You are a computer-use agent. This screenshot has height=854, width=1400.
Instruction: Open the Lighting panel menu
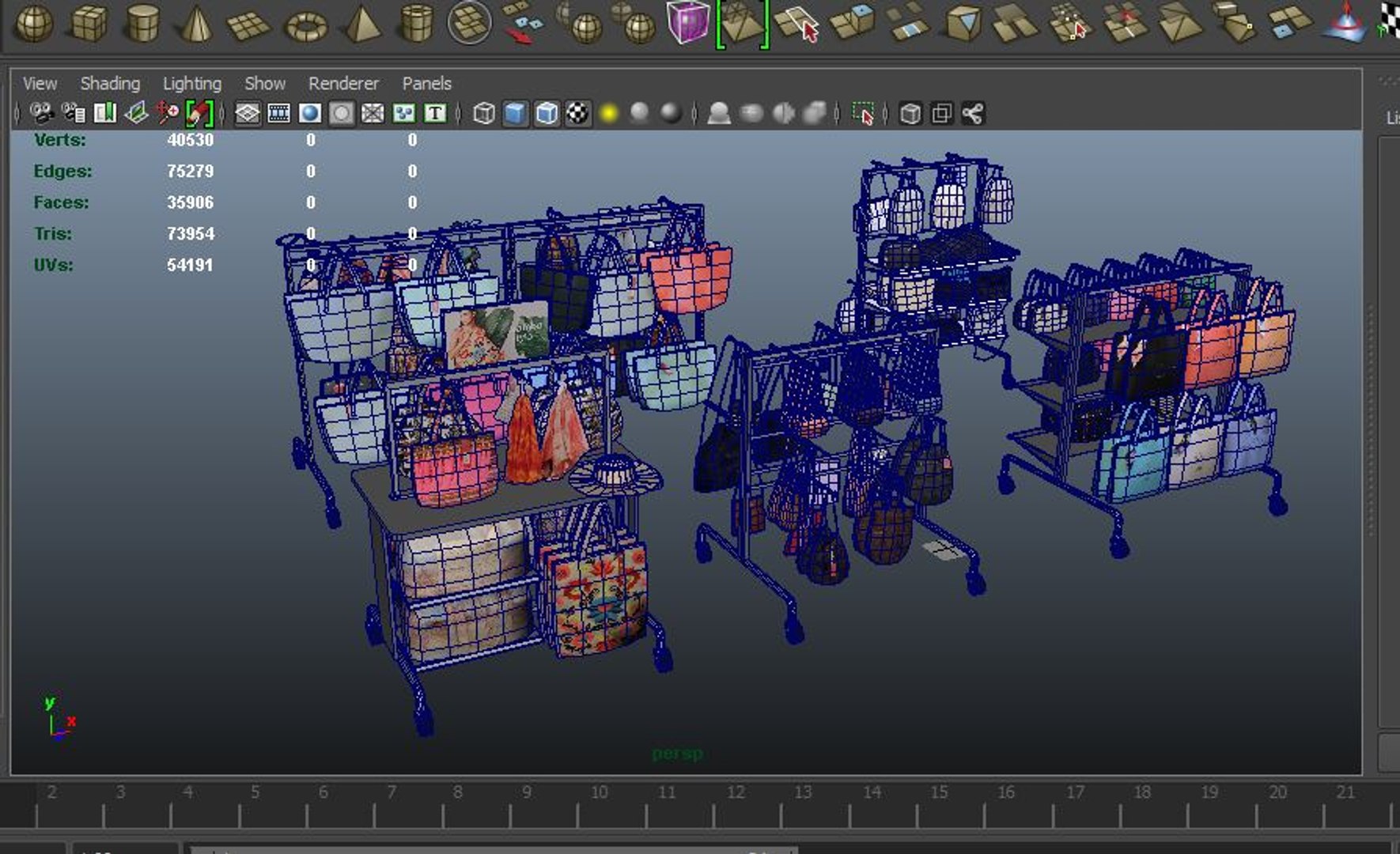click(x=192, y=83)
